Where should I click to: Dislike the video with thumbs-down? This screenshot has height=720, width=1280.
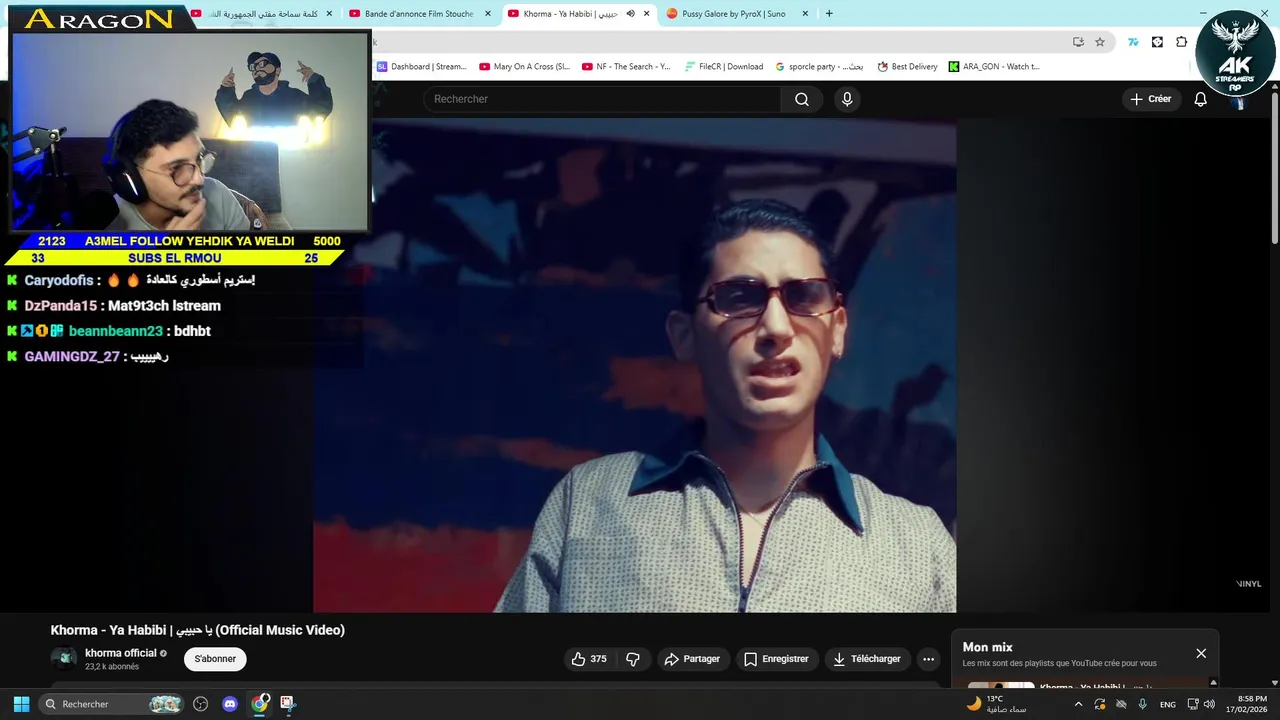click(x=633, y=659)
